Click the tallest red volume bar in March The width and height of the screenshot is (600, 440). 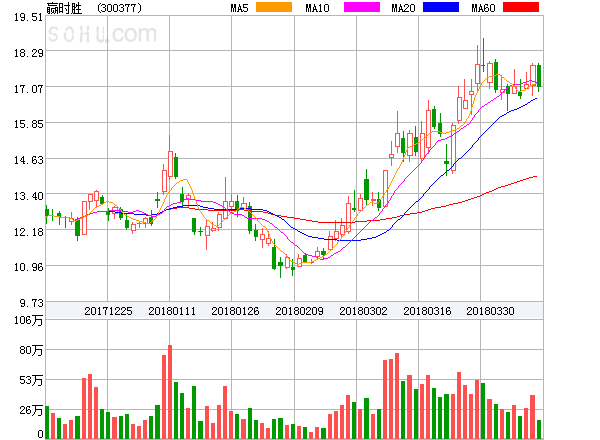(397, 396)
